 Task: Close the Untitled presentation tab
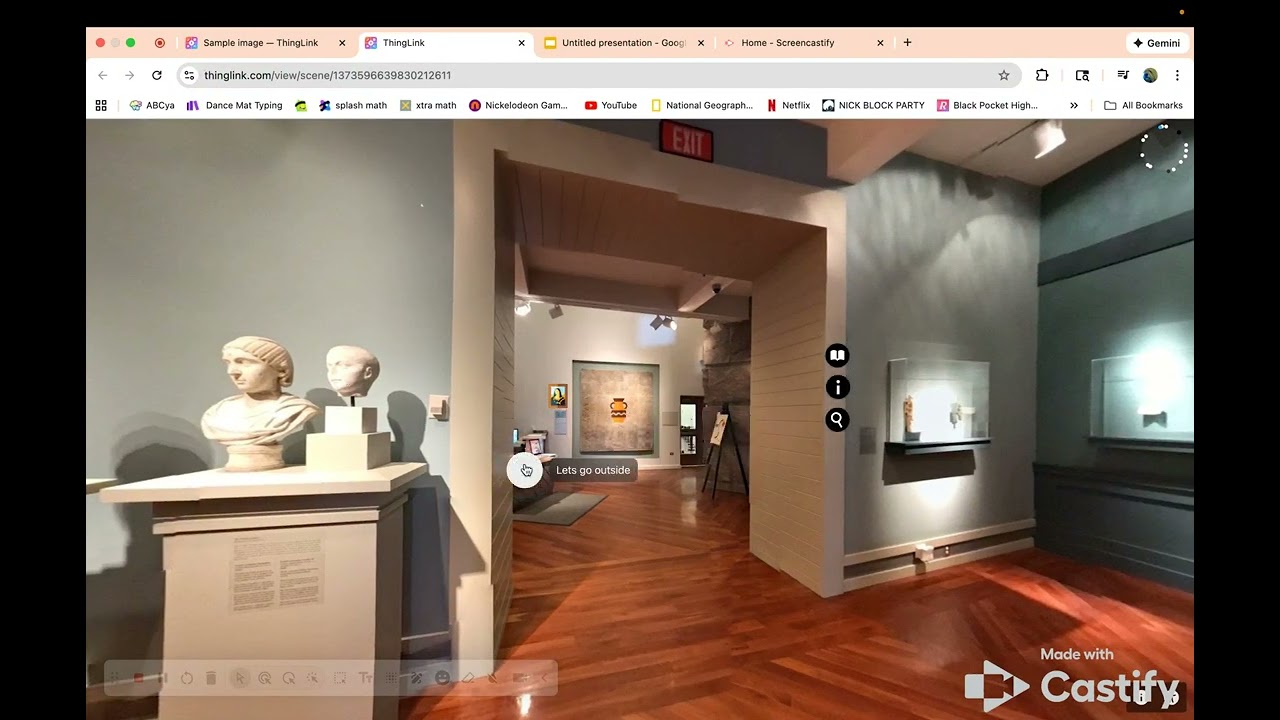click(x=701, y=43)
